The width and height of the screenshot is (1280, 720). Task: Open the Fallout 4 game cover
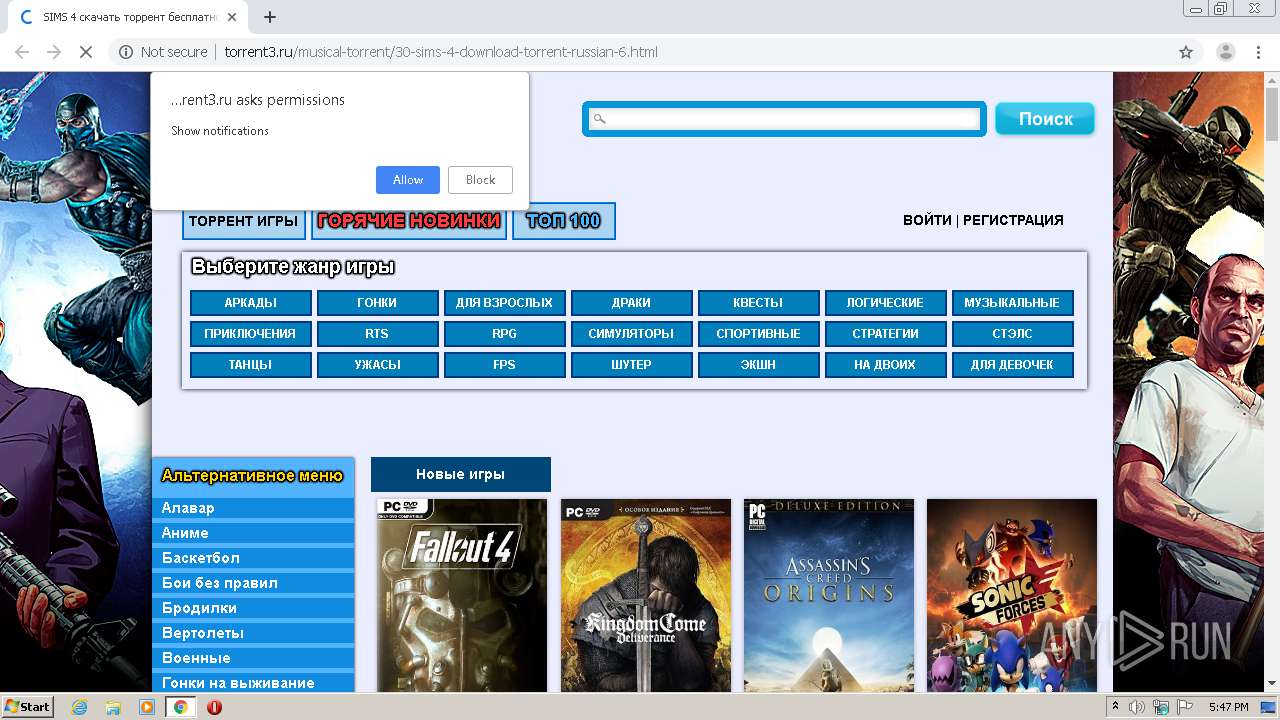point(462,595)
